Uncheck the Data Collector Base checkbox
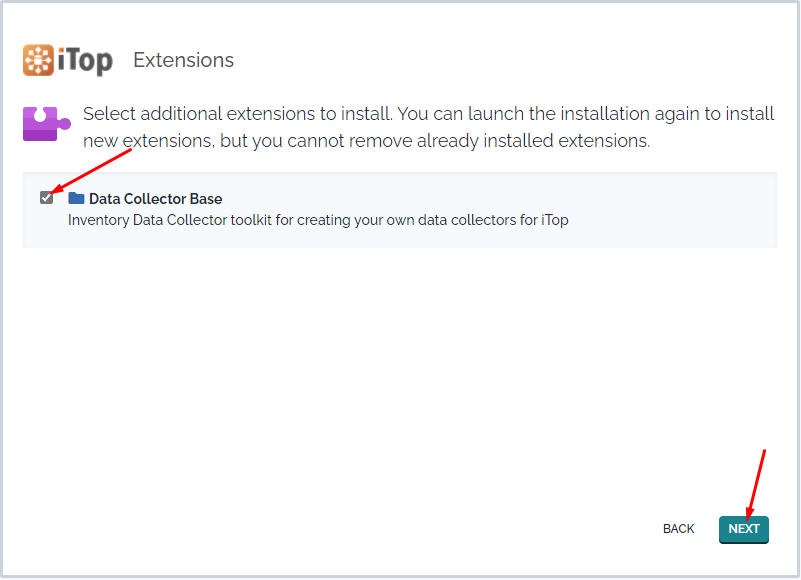This screenshot has width=801, height=580. click(x=46, y=198)
